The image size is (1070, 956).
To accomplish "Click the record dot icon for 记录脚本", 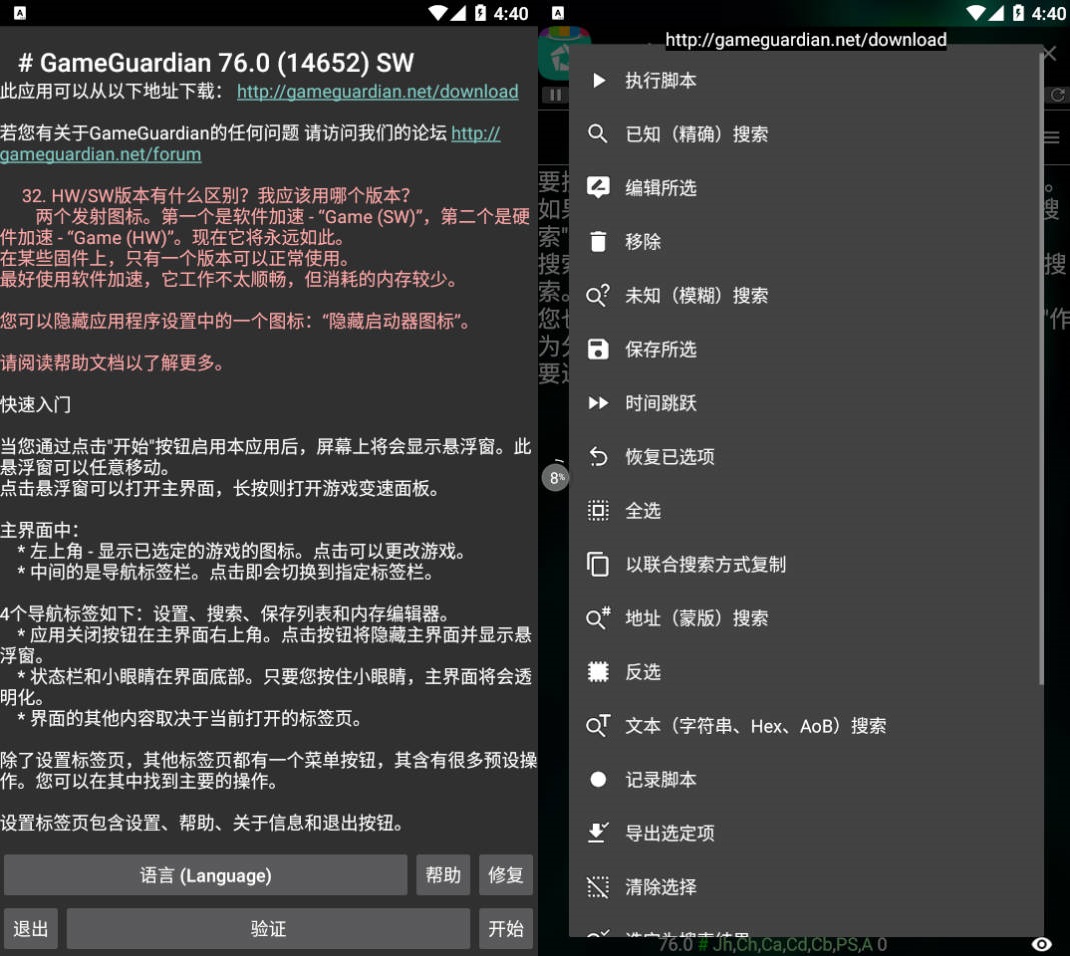I will 598,779.
